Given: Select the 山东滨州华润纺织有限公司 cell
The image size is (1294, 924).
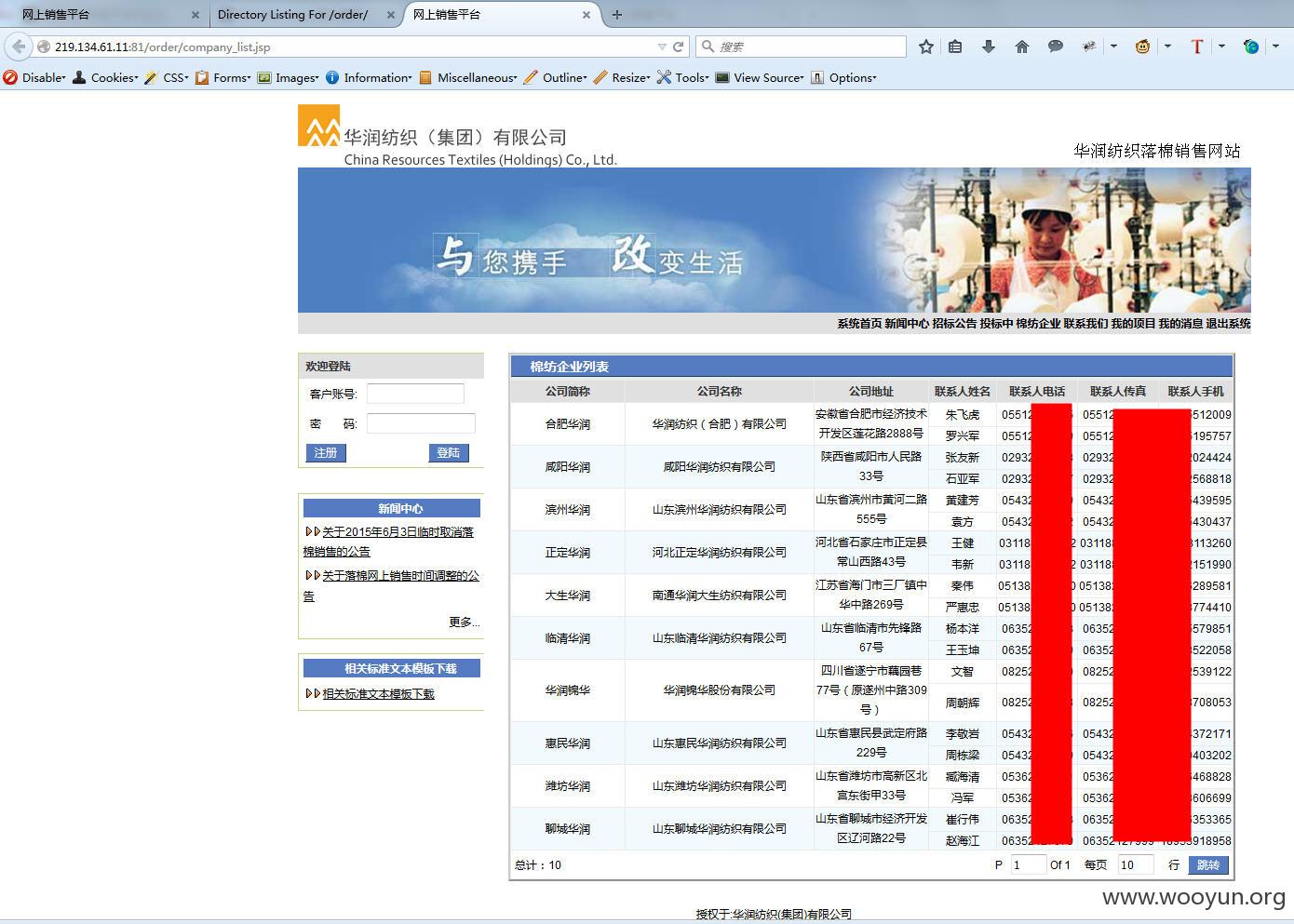Looking at the screenshot, I should [x=719, y=510].
